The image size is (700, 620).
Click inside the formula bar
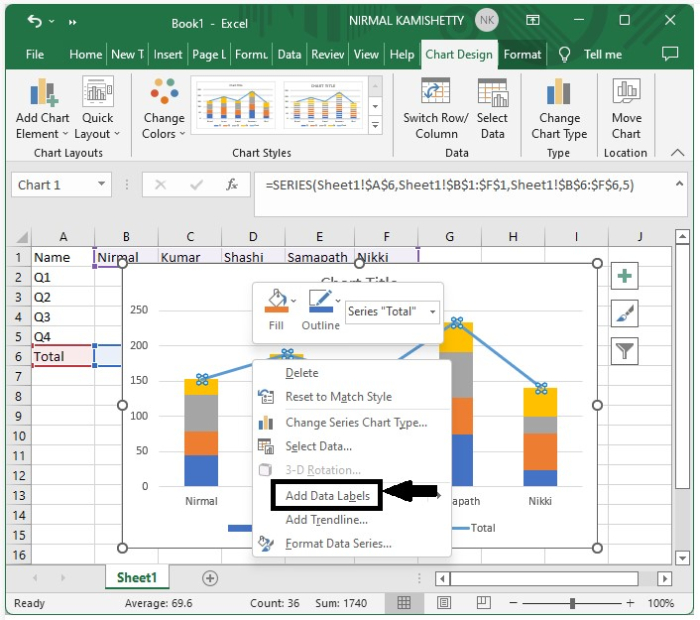click(x=470, y=185)
